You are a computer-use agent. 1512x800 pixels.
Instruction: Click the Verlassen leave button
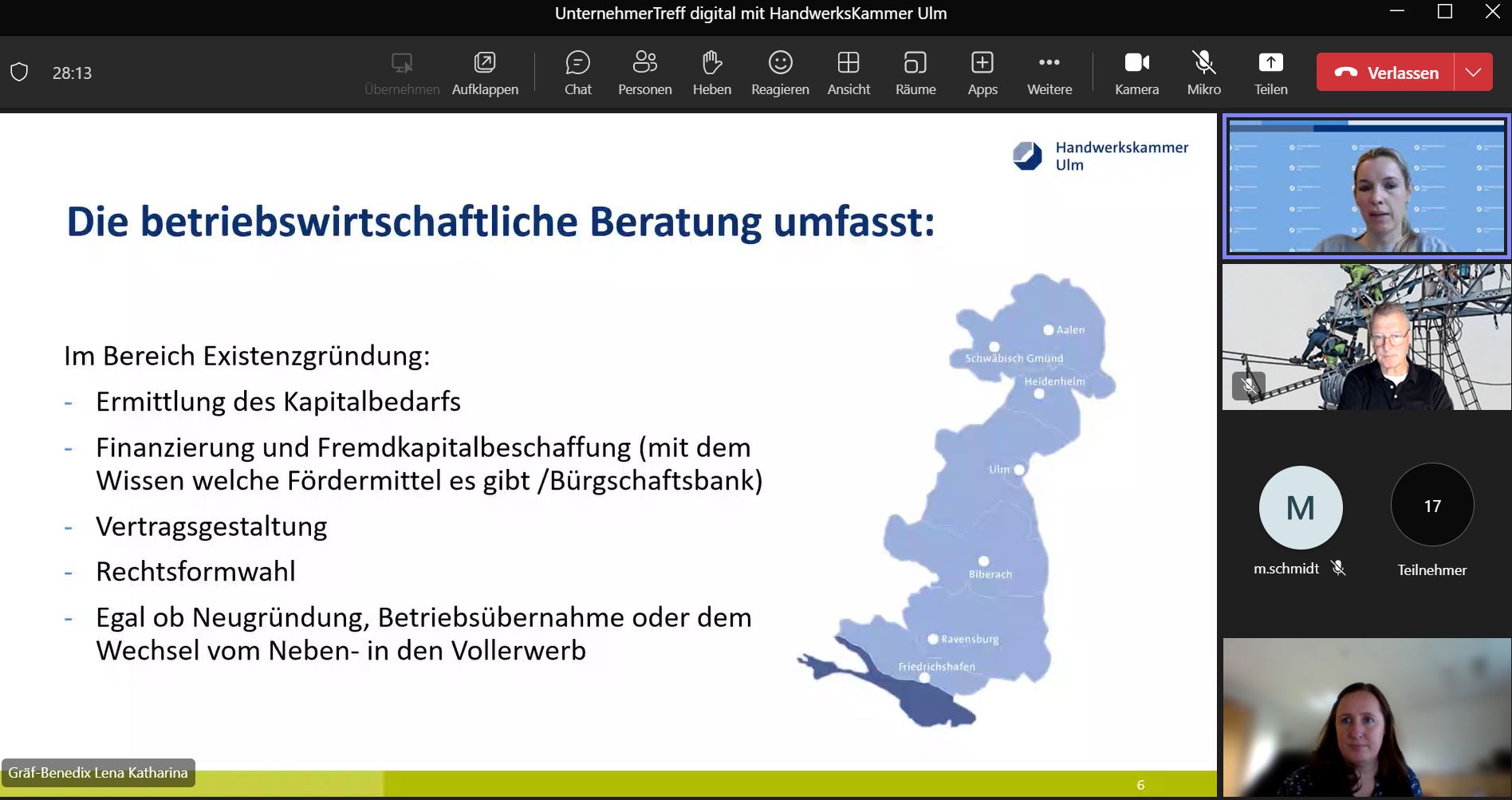pos(1386,73)
